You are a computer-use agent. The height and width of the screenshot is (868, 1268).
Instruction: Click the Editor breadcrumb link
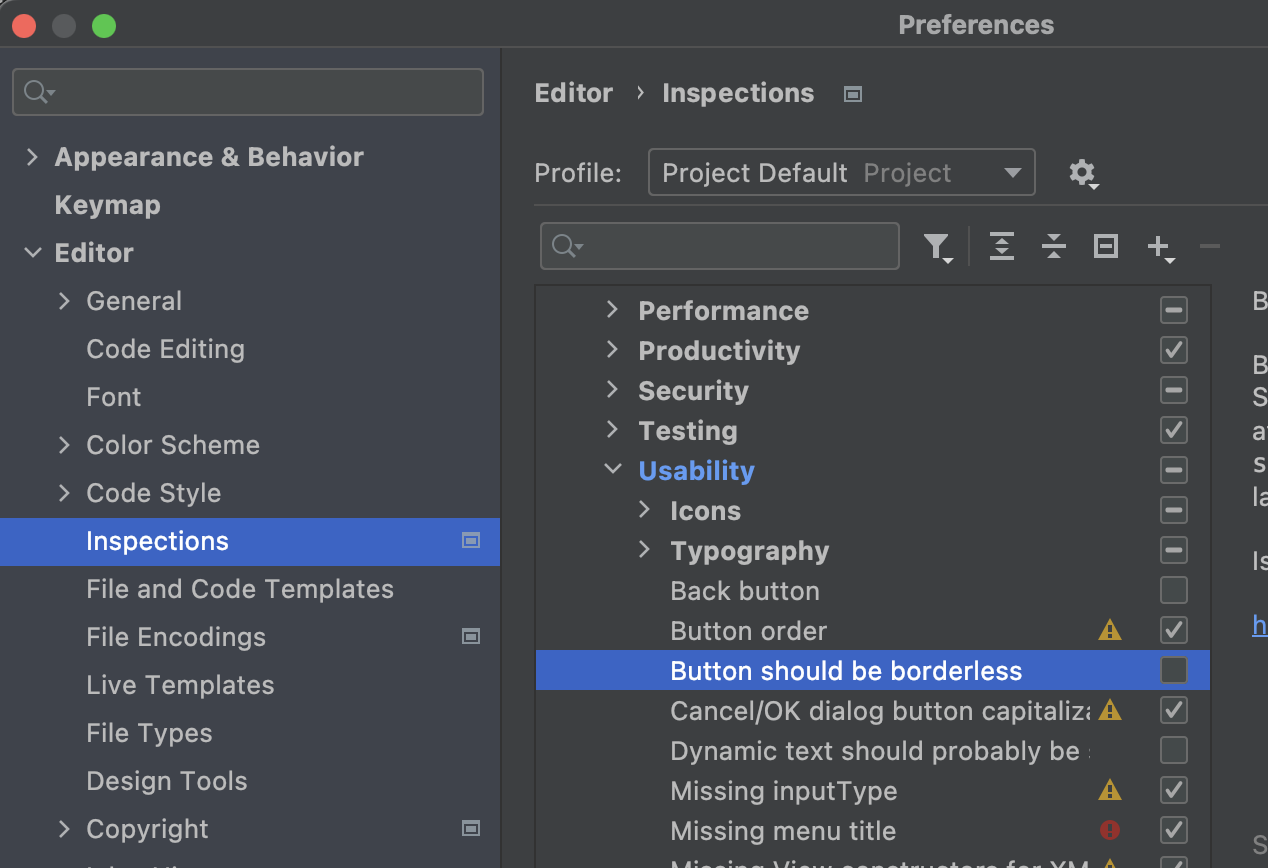573,93
